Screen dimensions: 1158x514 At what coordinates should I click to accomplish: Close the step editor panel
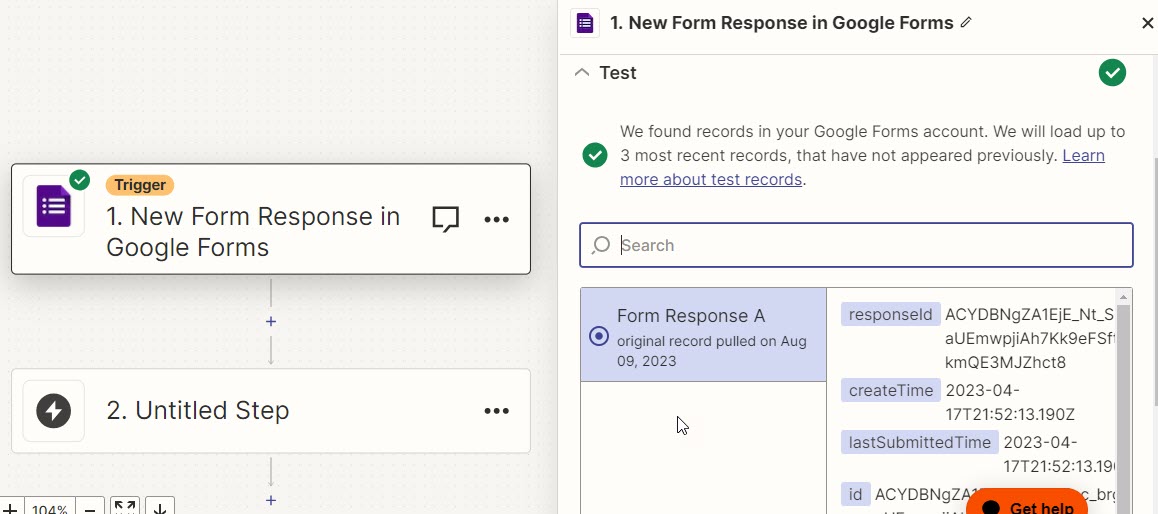click(x=1147, y=24)
